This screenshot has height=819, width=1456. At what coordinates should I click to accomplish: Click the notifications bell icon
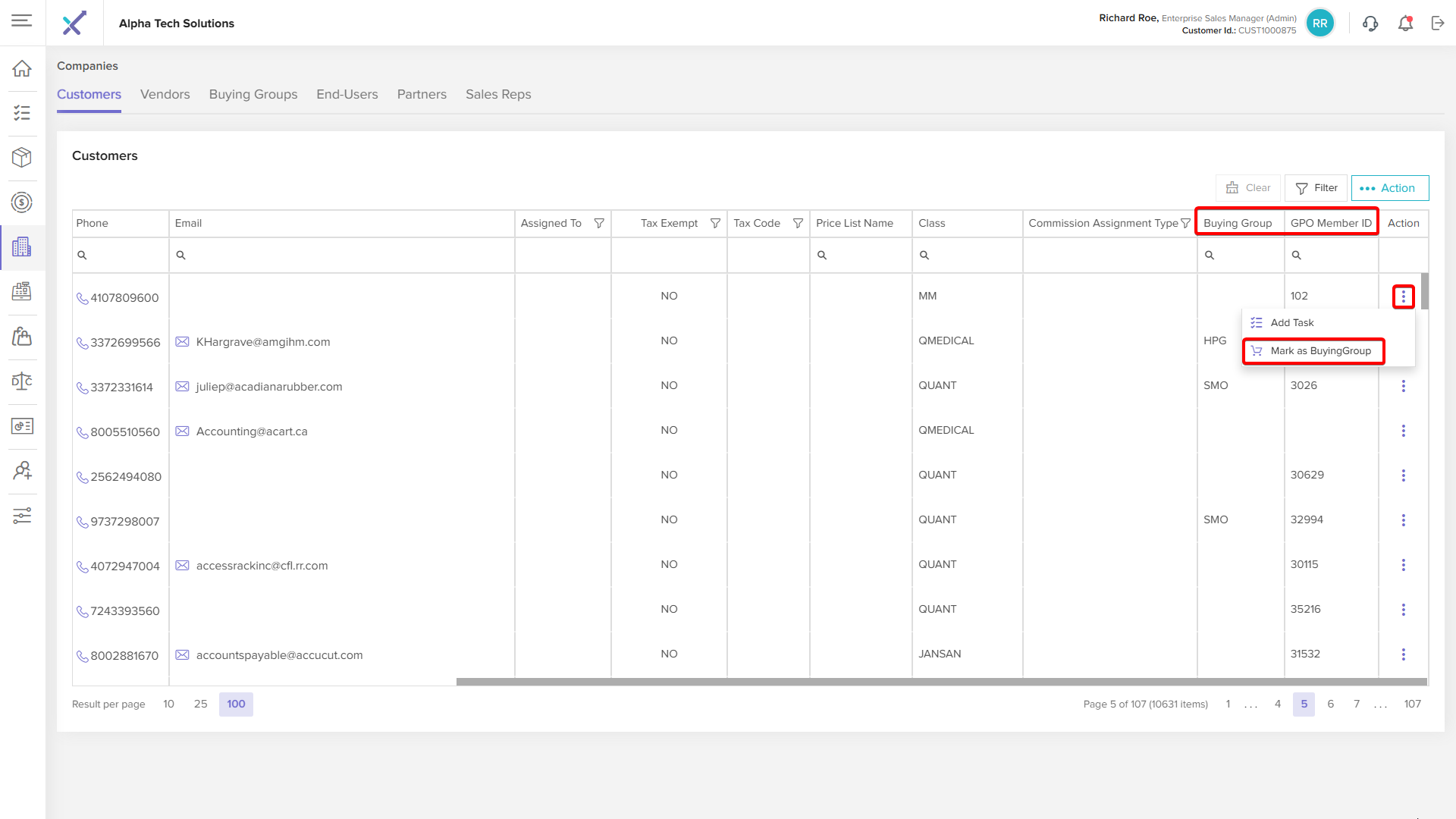[1405, 24]
